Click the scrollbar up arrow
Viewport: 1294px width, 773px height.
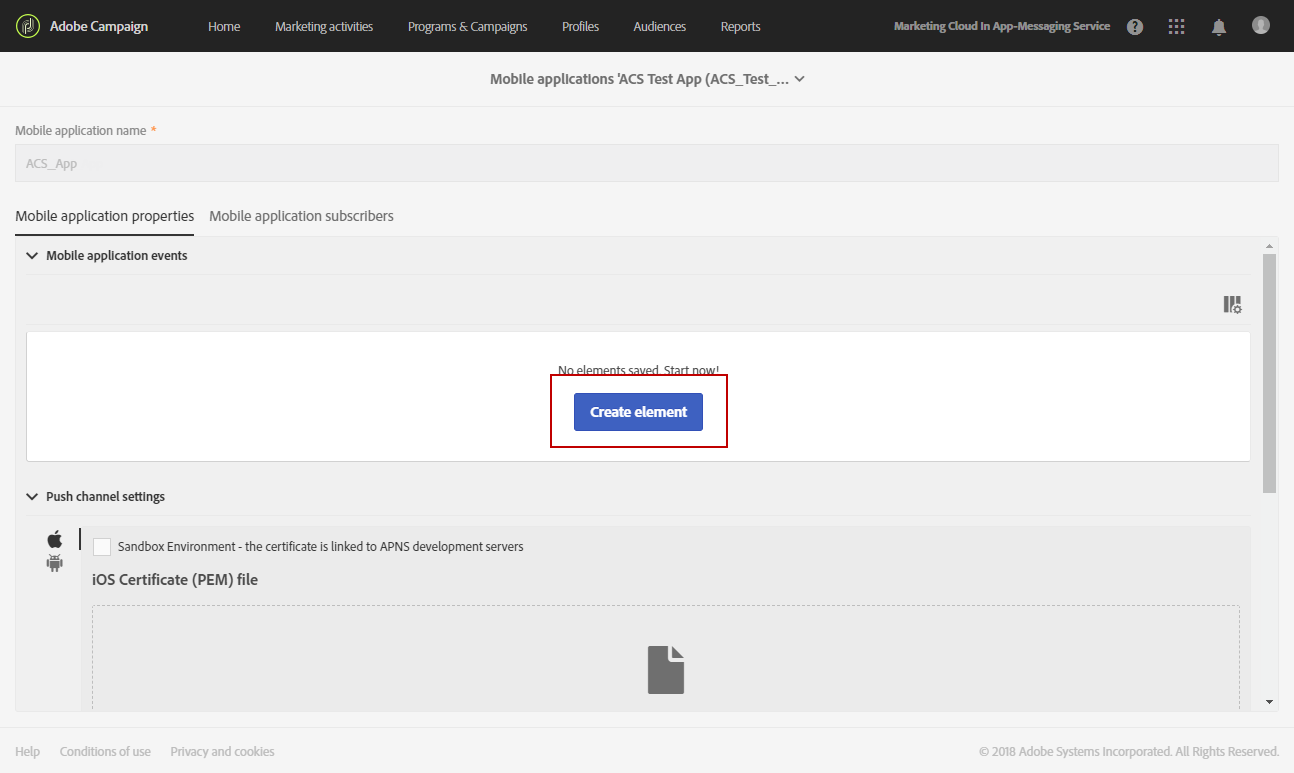coord(1270,246)
